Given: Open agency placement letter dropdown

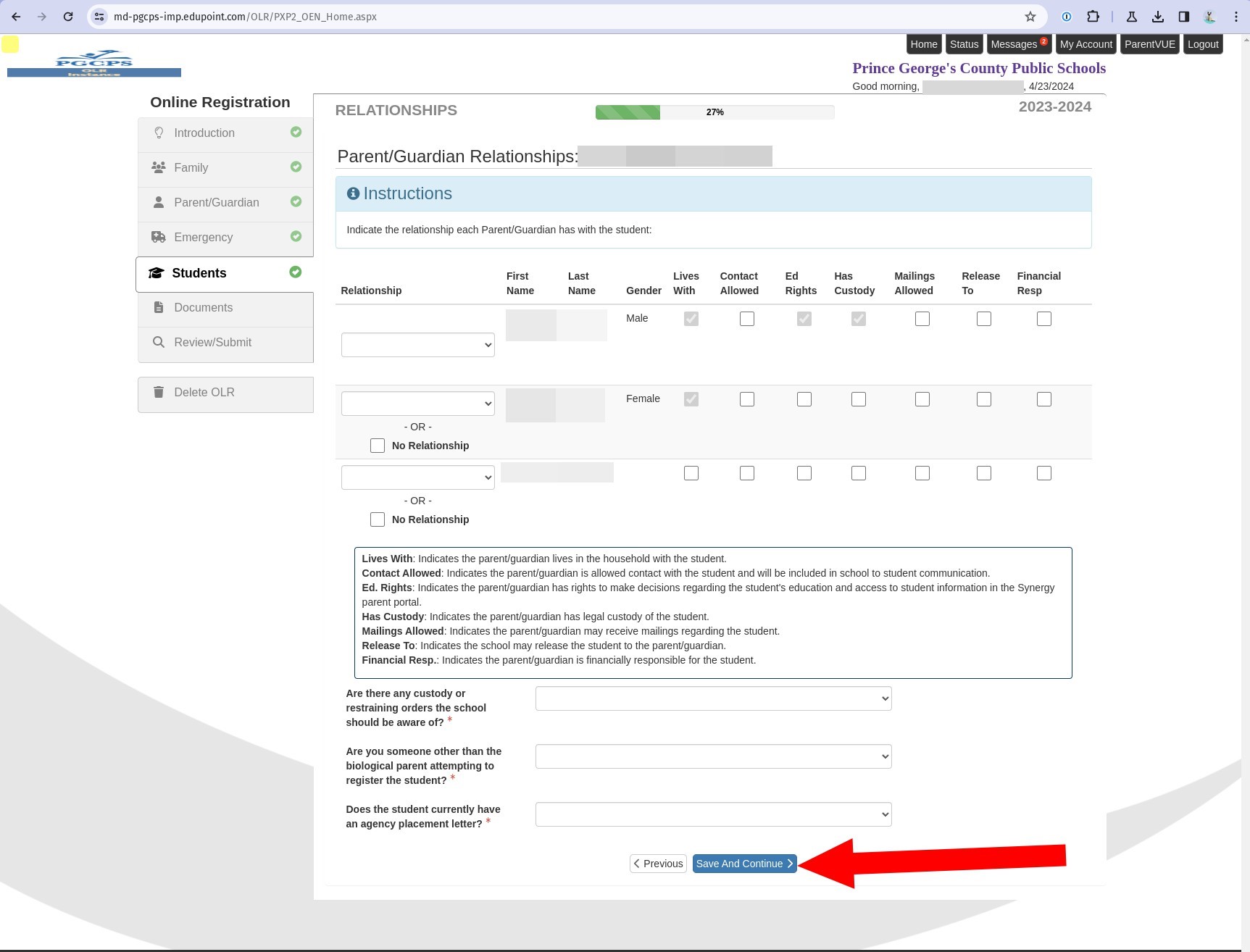Looking at the screenshot, I should [713, 814].
